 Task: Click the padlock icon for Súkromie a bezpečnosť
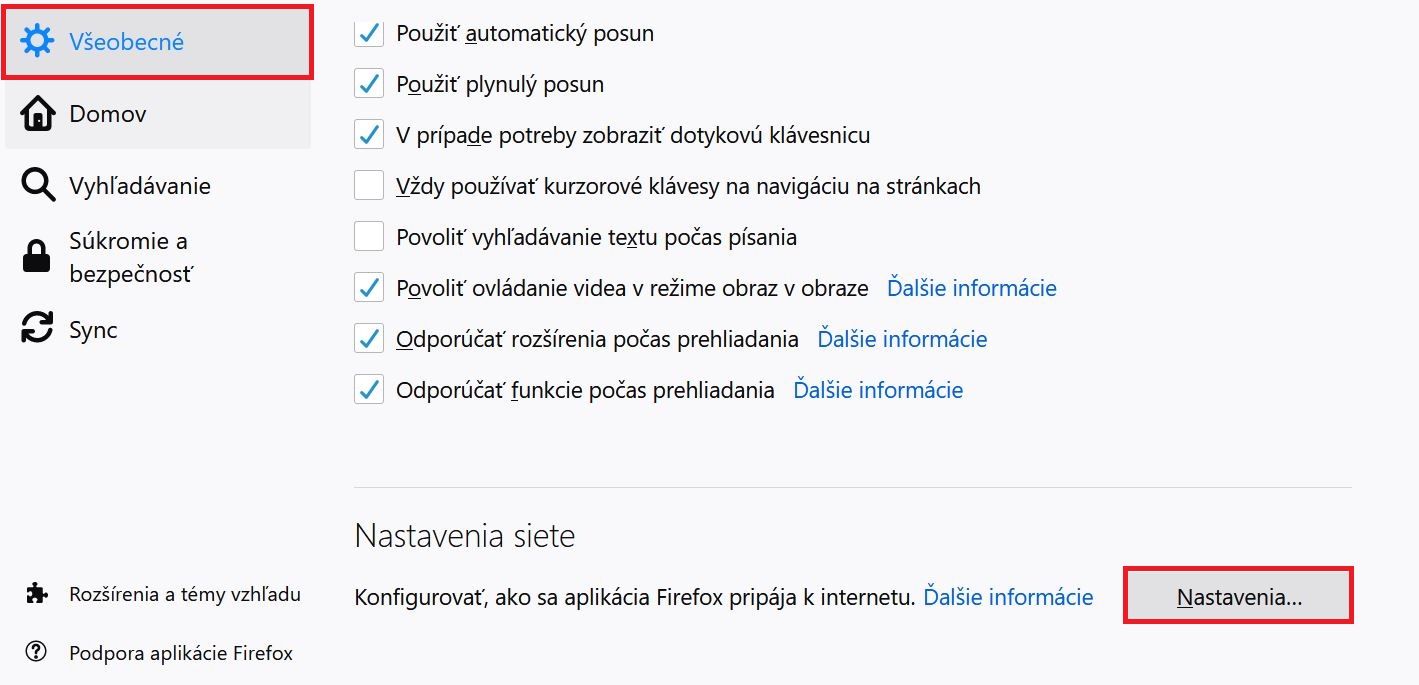click(37, 257)
